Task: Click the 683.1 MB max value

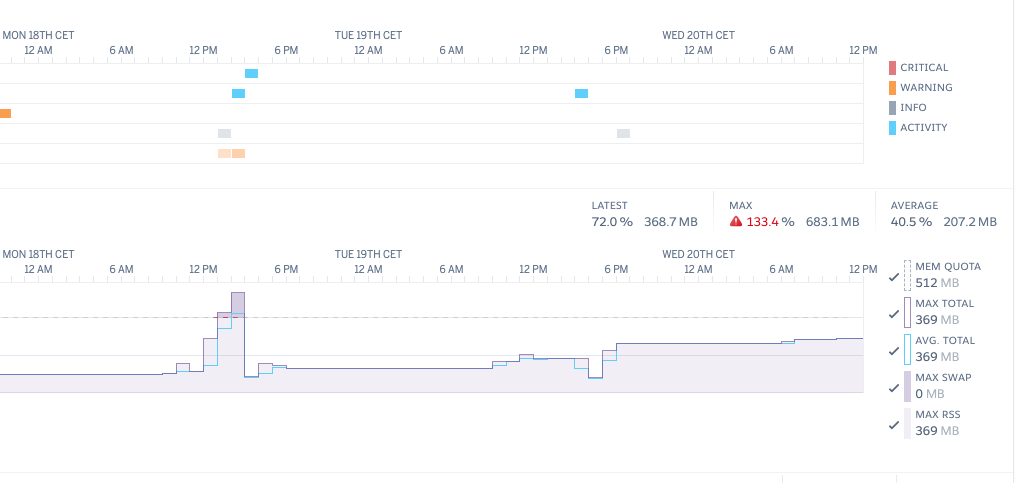Action: click(x=832, y=222)
